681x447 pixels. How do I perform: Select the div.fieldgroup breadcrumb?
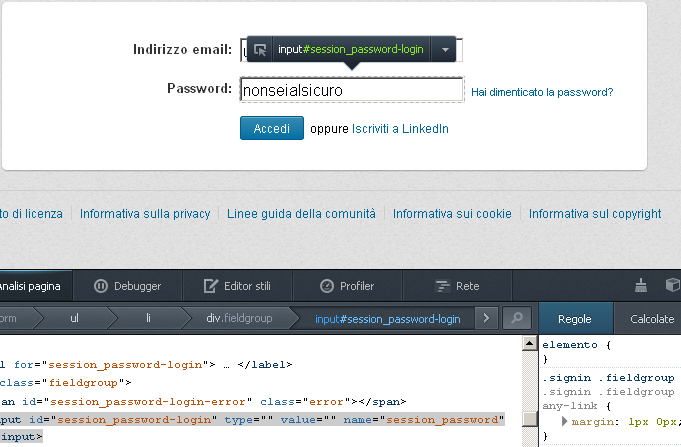point(239,318)
